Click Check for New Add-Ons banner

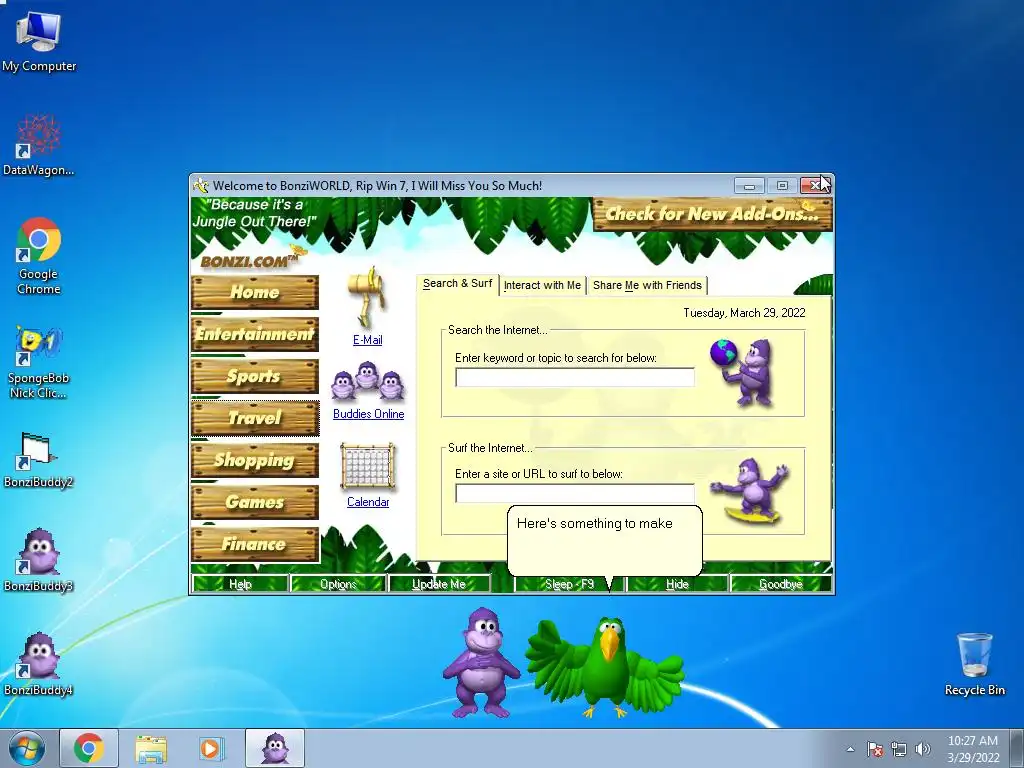coord(712,214)
